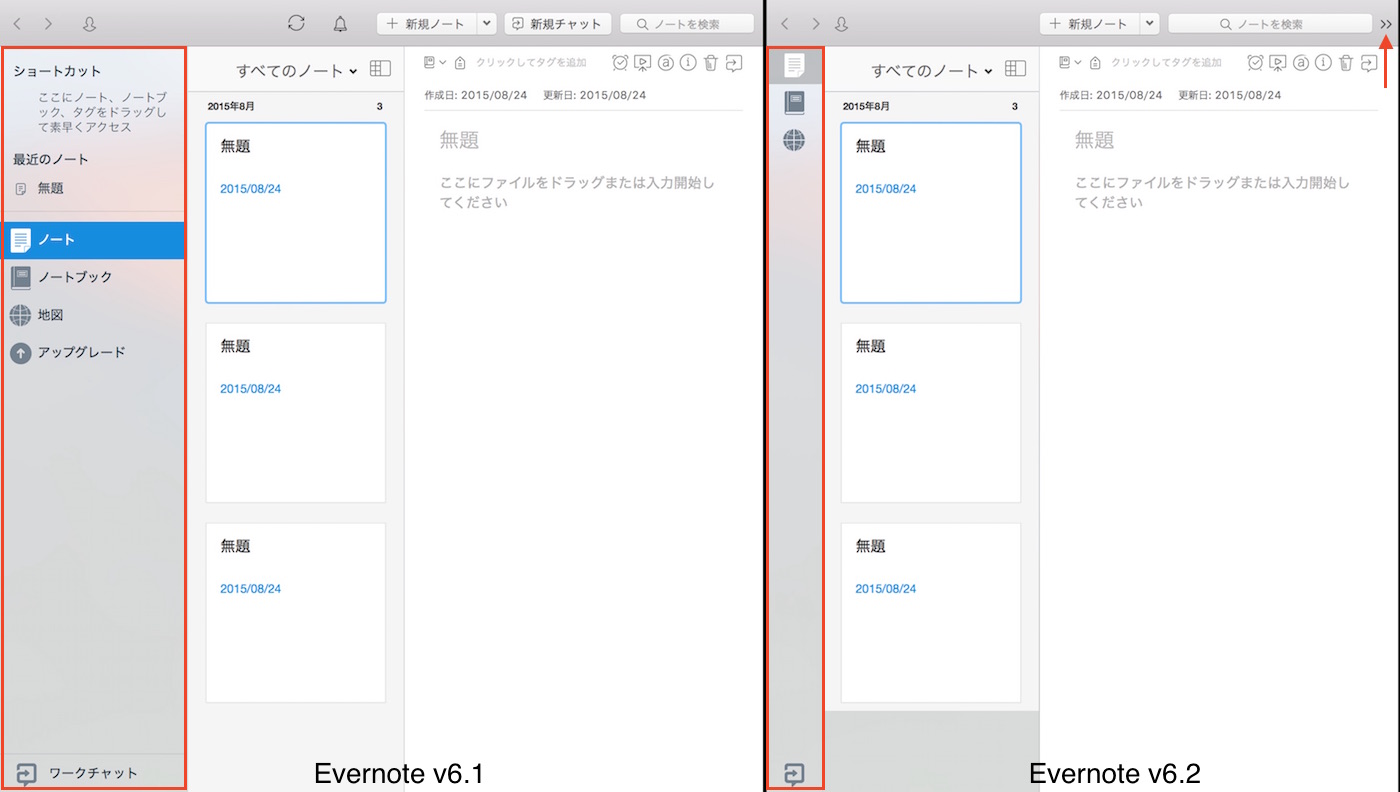Go back in Evernote v6.1 window

tap(17, 23)
